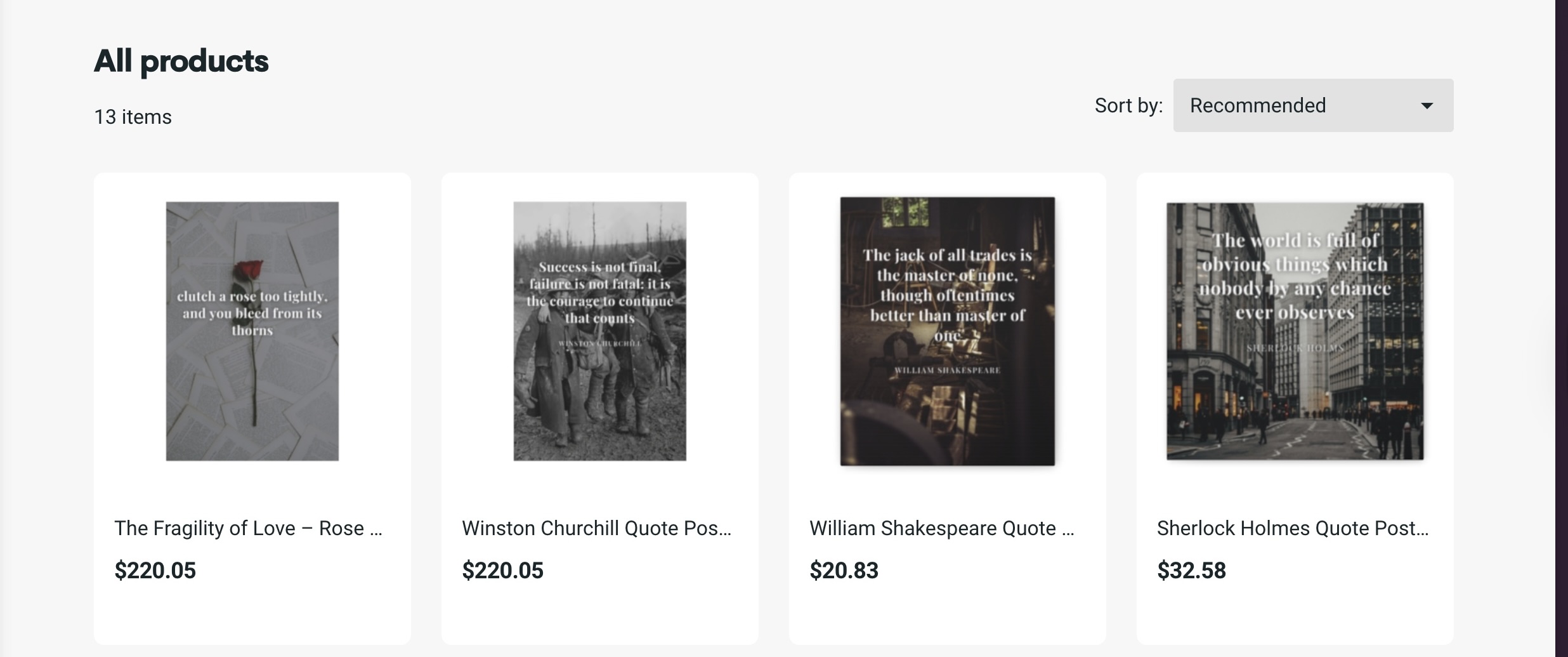Open the Fragility of Love rose poster thumbnail

tap(252, 329)
